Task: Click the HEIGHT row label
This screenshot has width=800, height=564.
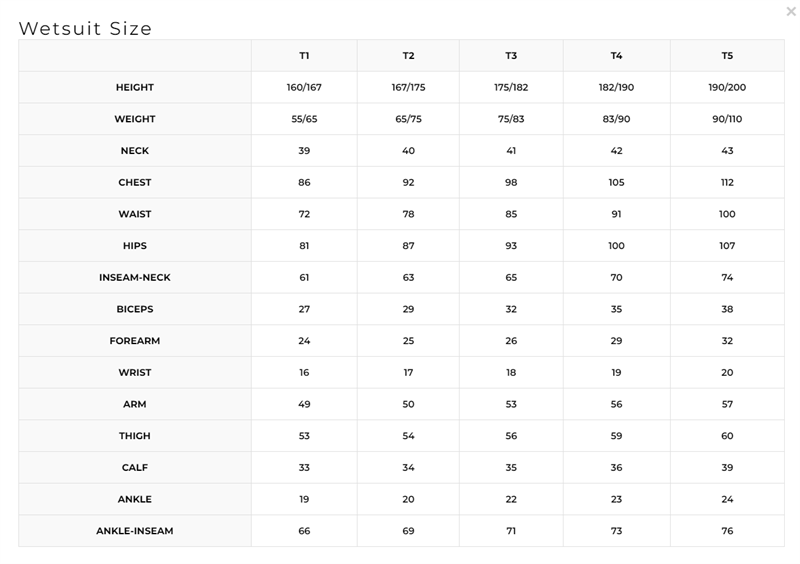Action: click(135, 87)
